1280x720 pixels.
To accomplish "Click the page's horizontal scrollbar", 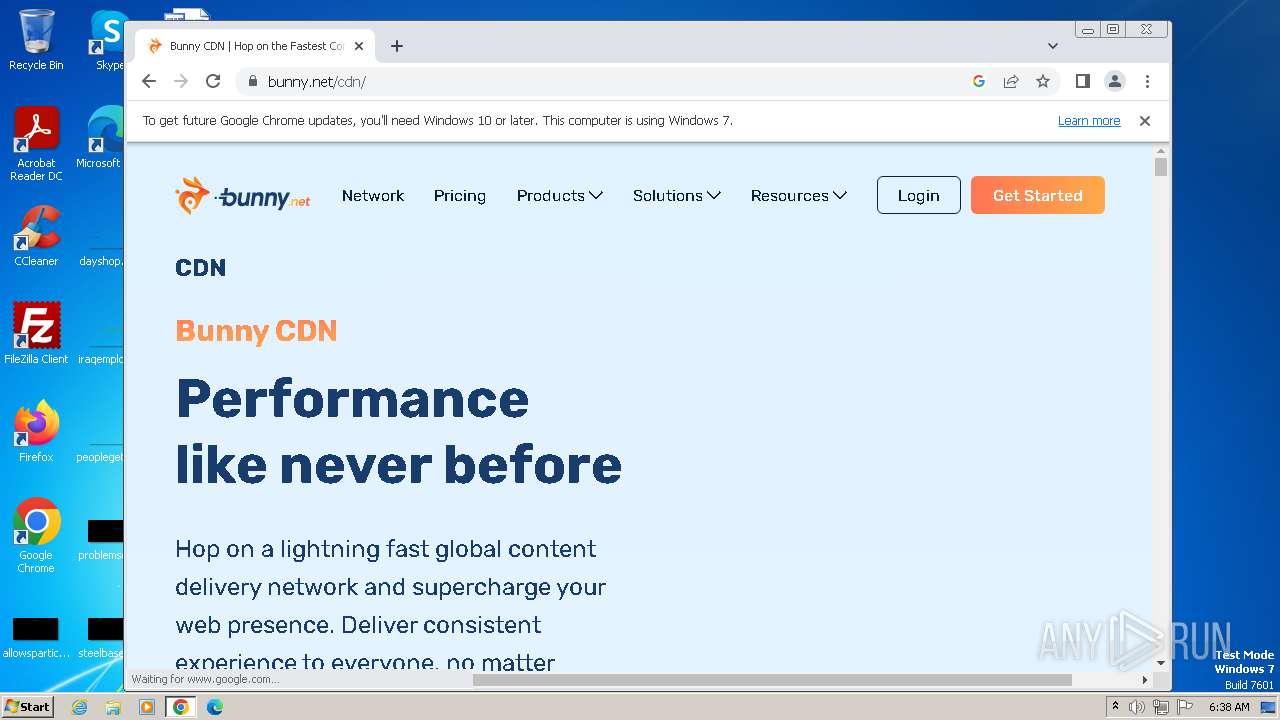I will tap(772, 680).
